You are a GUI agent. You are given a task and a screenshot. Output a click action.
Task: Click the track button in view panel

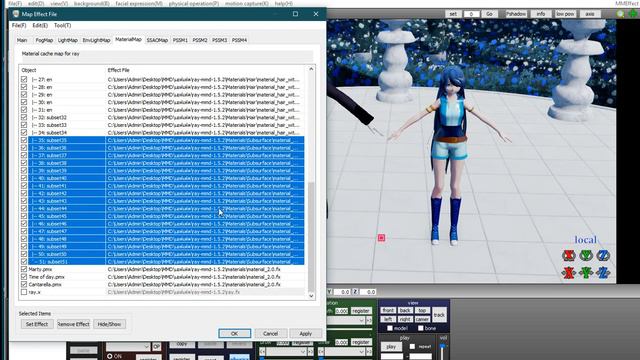click(x=439, y=315)
